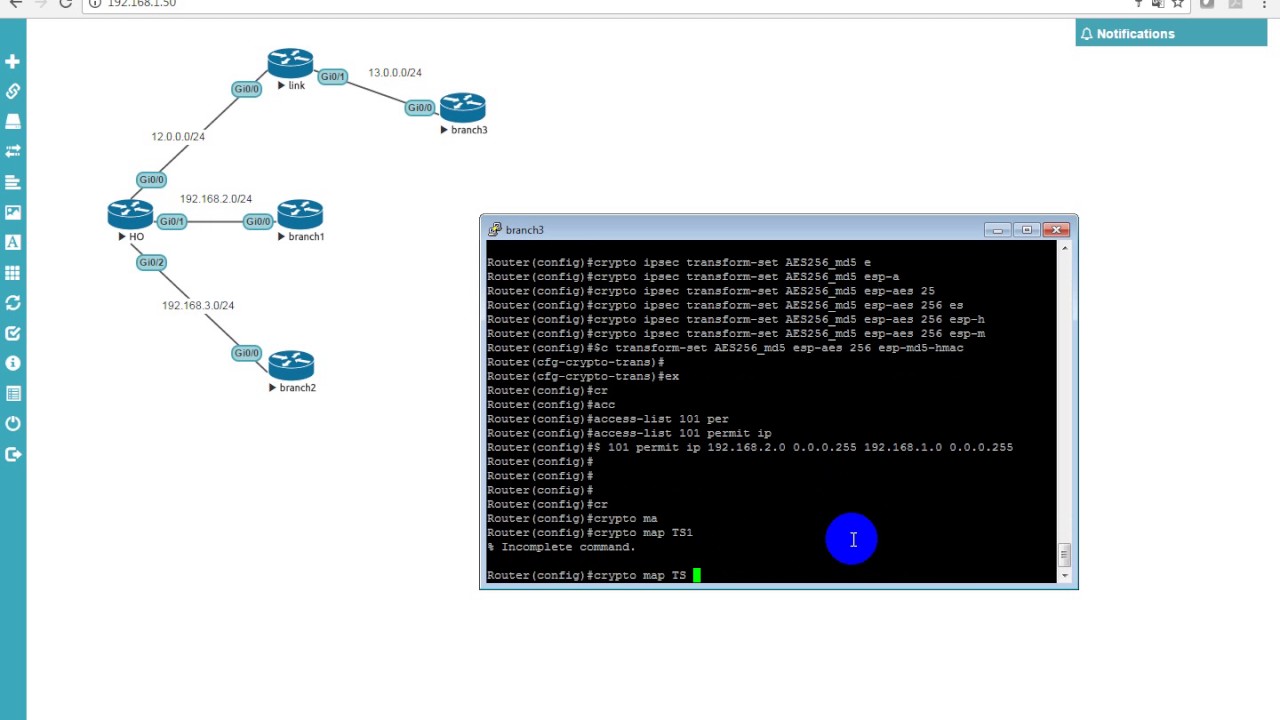This screenshot has height=720, width=1280.
Task: Click the letter A text icon in sidebar
Action: (13, 242)
